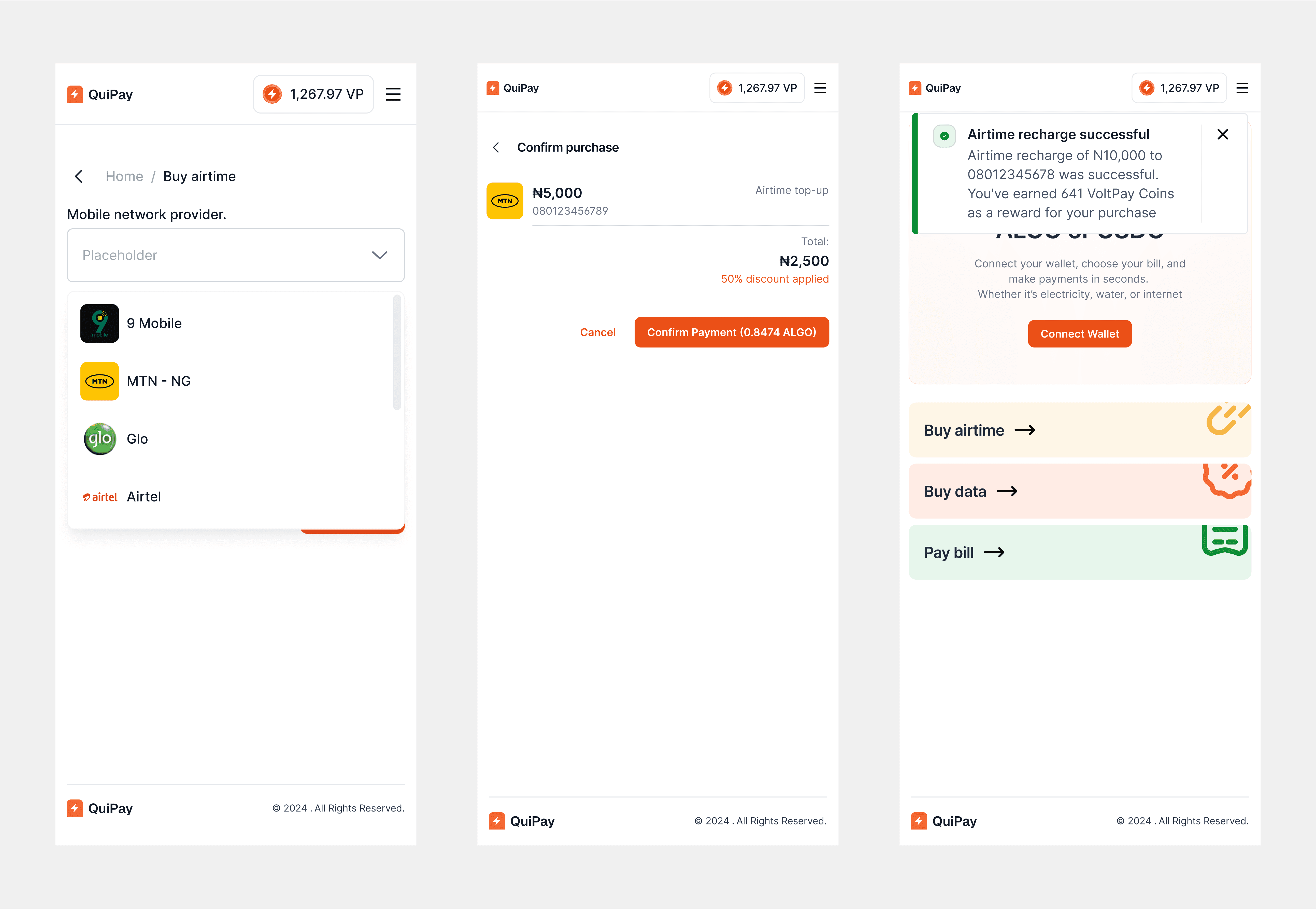1316x909 pixels.
Task: Click the back arrow above Buy airtime breadcrumb
Action: (x=79, y=176)
